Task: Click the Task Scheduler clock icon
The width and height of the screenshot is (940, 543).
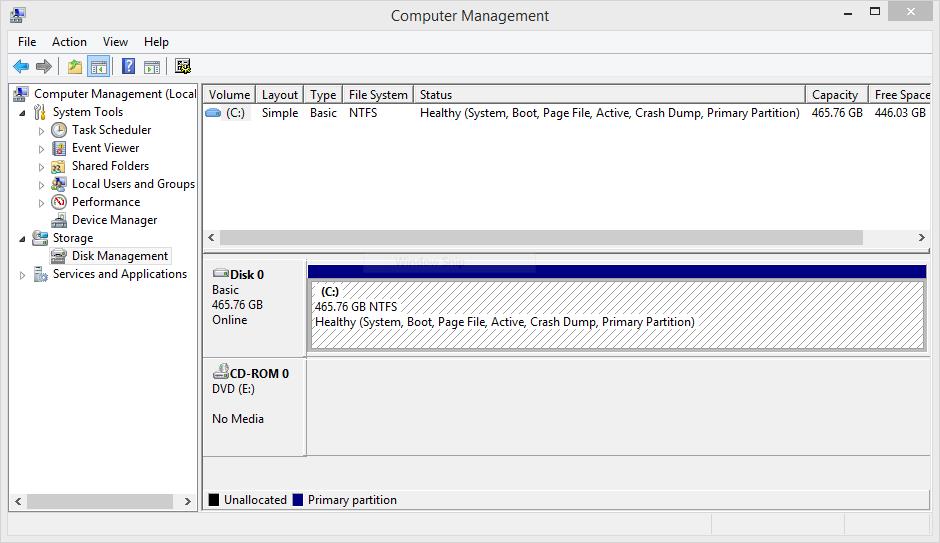Action: pos(59,130)
